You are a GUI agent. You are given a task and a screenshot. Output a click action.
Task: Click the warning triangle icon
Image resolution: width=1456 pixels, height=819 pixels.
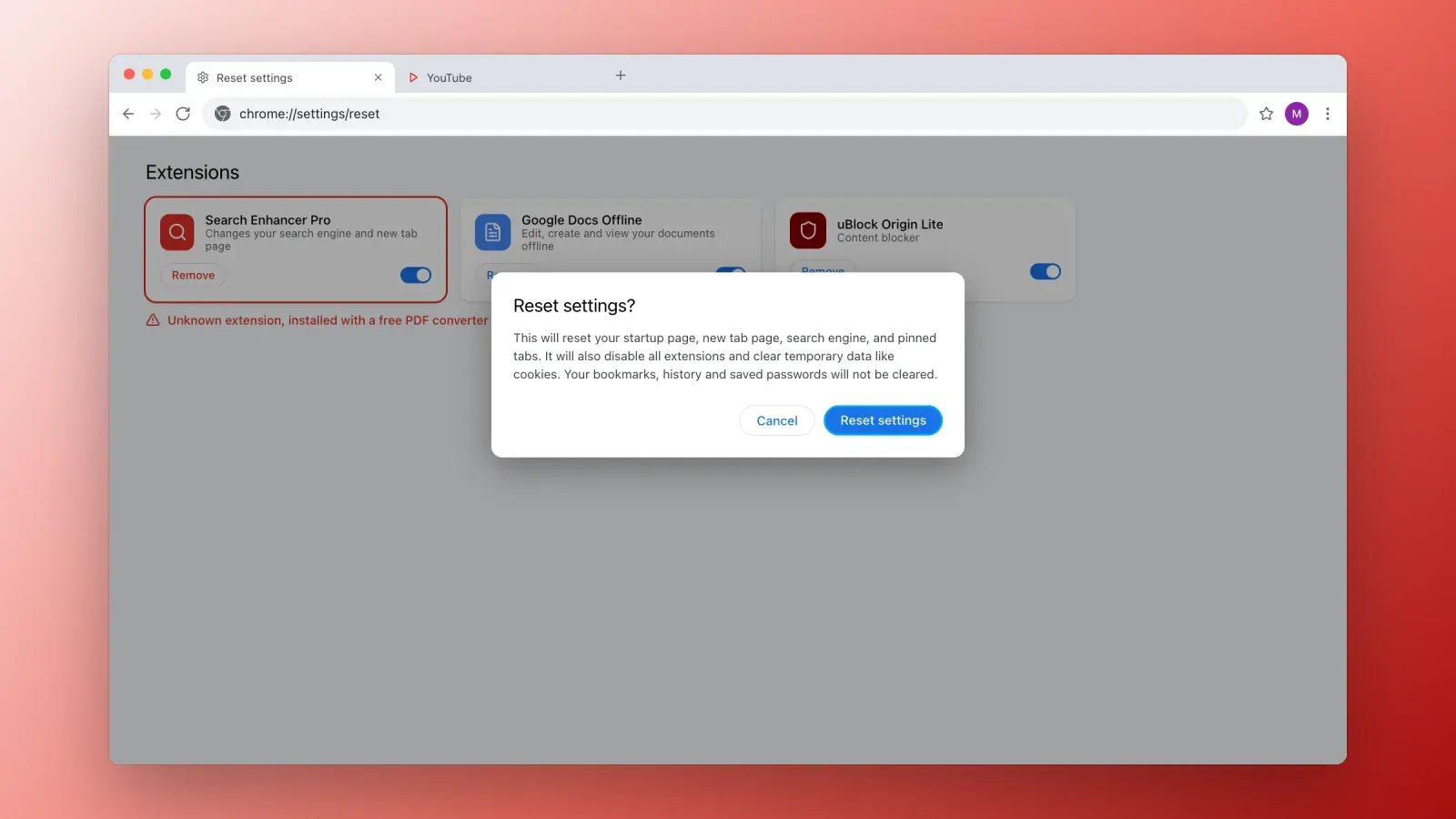coord(153,320)
